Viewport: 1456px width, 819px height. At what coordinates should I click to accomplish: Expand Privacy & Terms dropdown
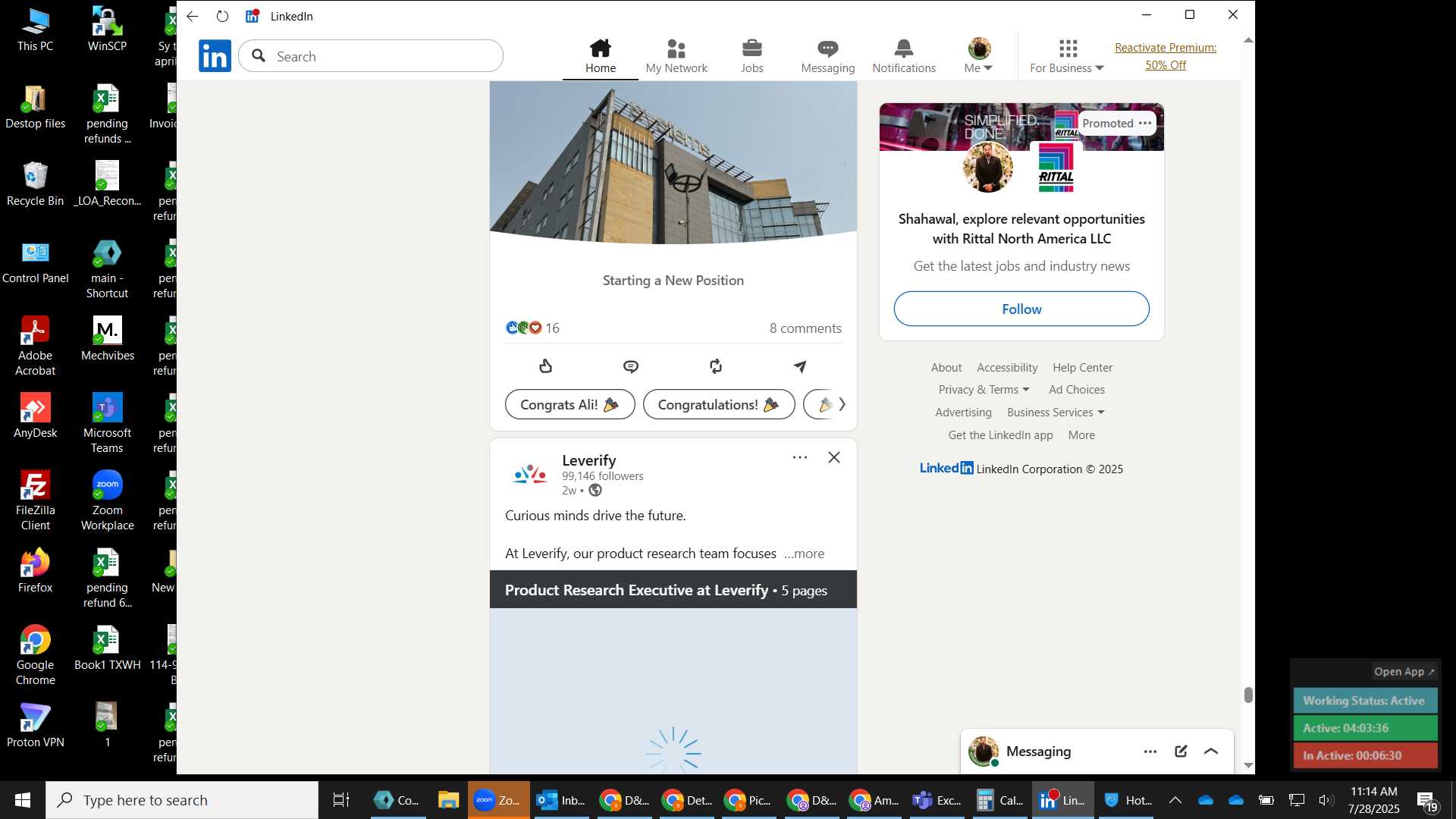click(984, 390)
